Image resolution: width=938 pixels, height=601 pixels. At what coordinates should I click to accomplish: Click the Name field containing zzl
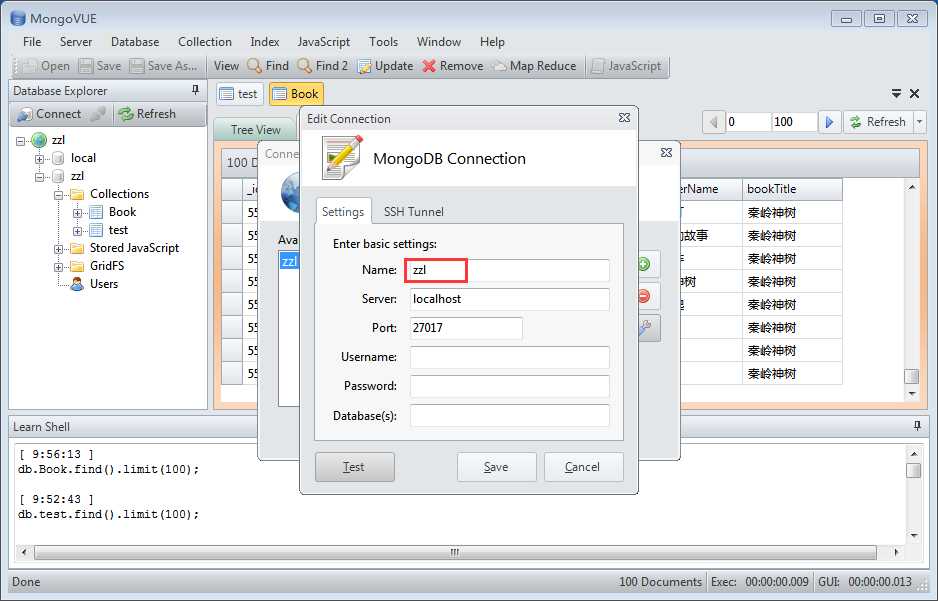[509, 270]
